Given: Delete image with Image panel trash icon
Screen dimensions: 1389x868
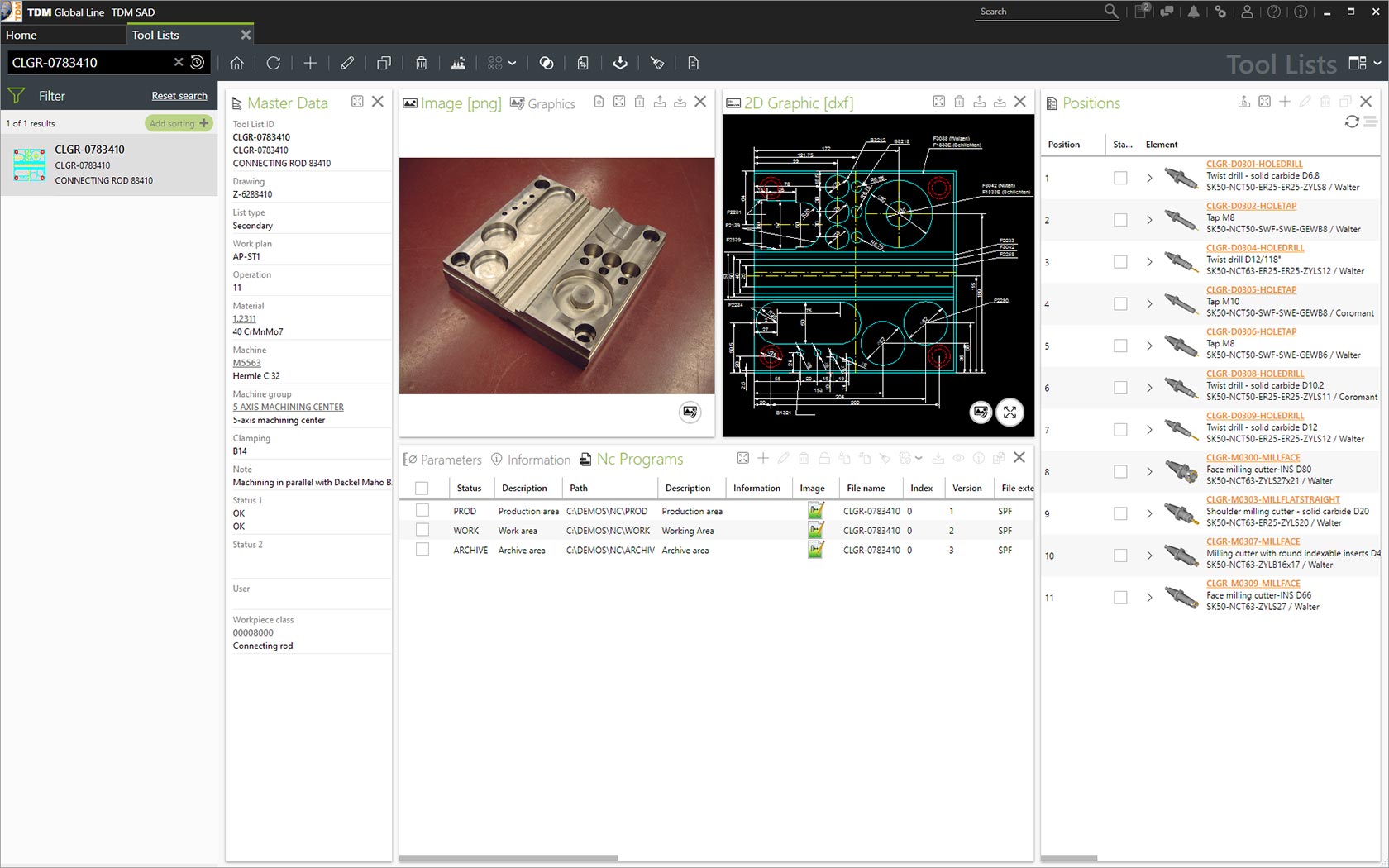Looking at the screenshot, I should click(x=639, y=102).
